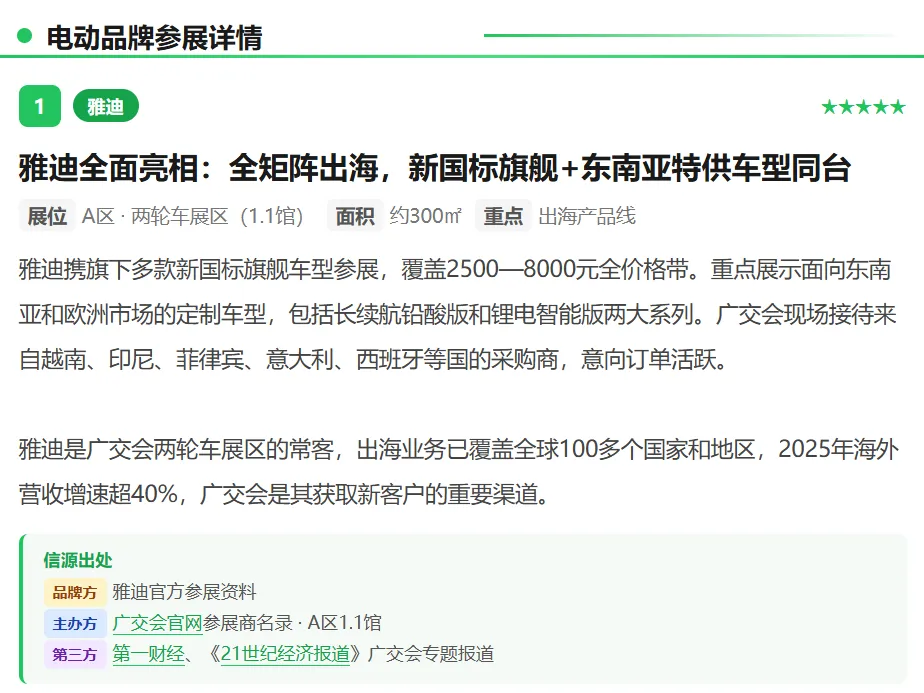Click the value 约300㎡
This screenshot has height=693, width=924.
point(425,216)
